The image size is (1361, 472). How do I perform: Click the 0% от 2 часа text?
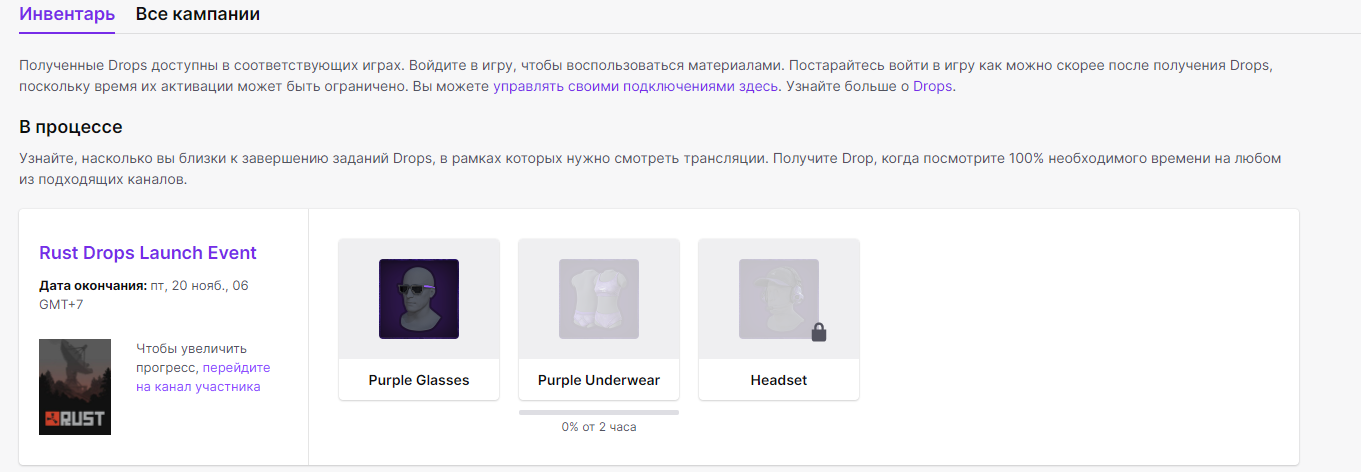(x=599, y=427)
